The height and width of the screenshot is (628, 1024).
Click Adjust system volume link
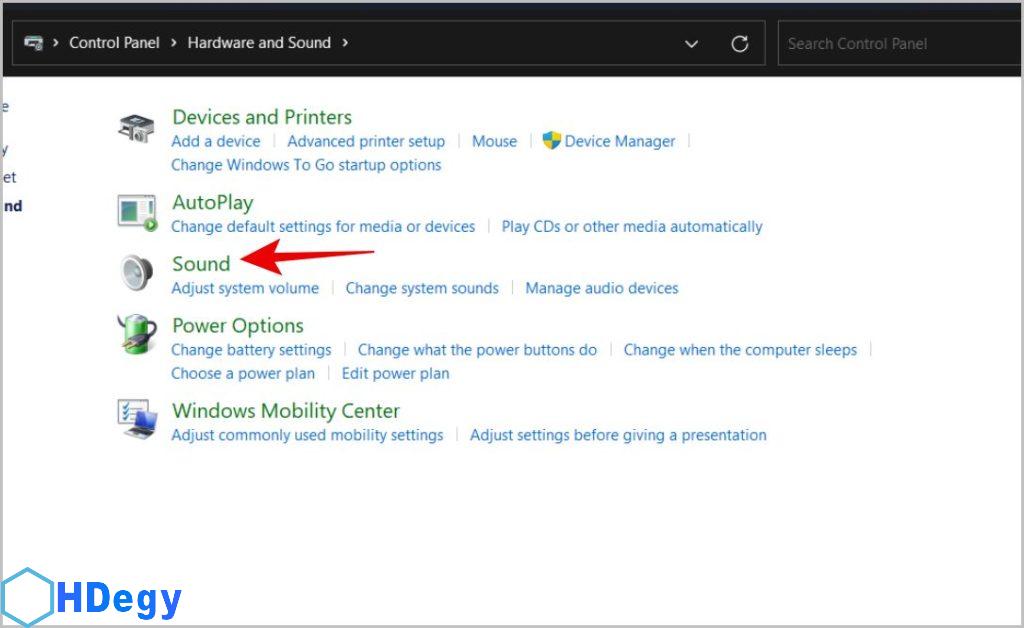(245, 288)
